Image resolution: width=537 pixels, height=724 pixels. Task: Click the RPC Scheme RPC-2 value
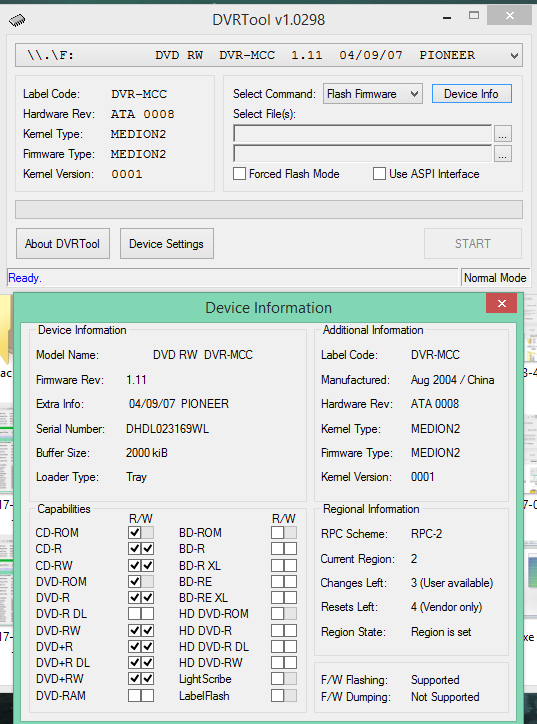point(426,534)
